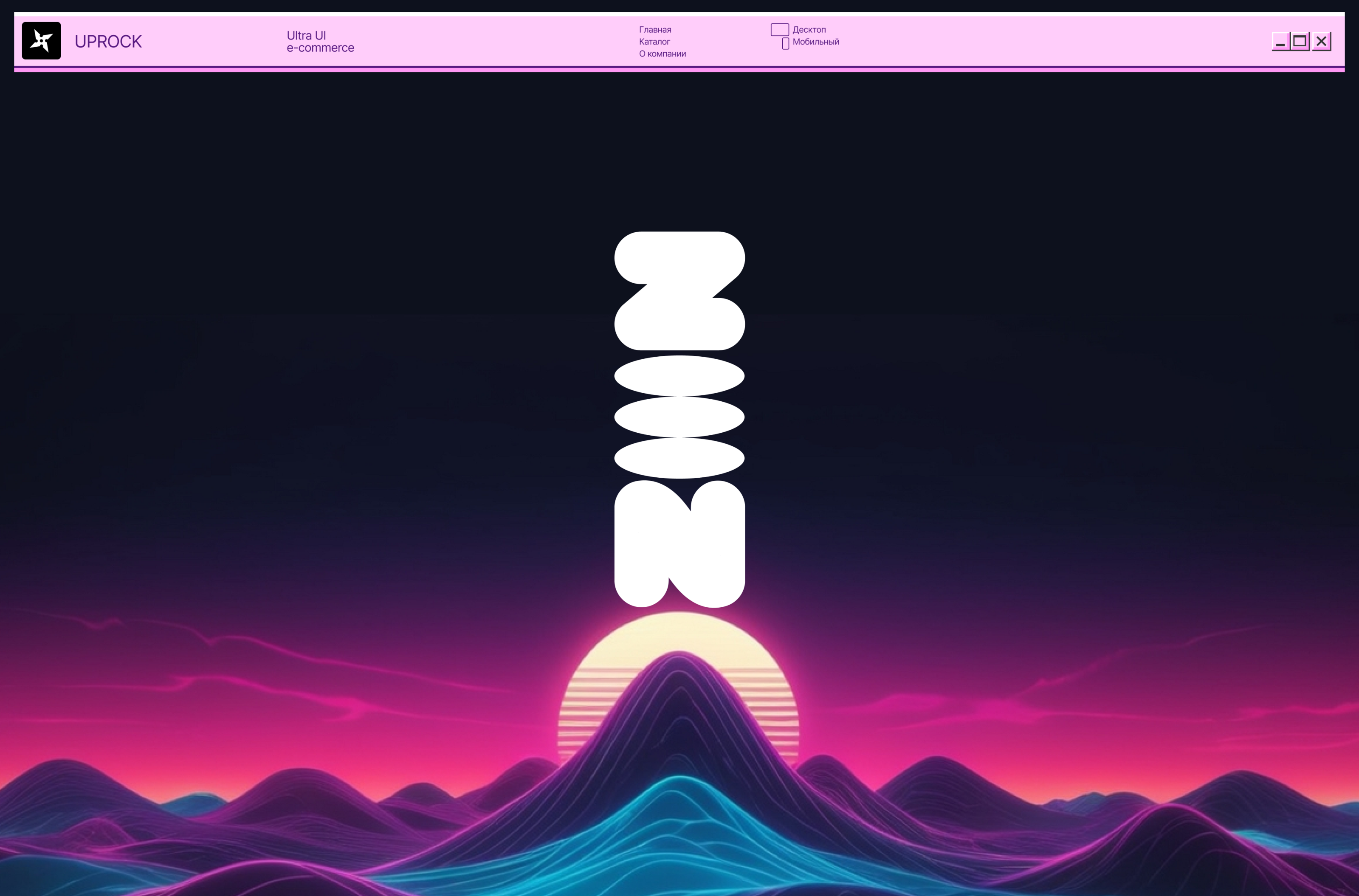This screenshot has width=1359, height=896.
Task: Click the white Z letter shape
Action: point(679,290)
